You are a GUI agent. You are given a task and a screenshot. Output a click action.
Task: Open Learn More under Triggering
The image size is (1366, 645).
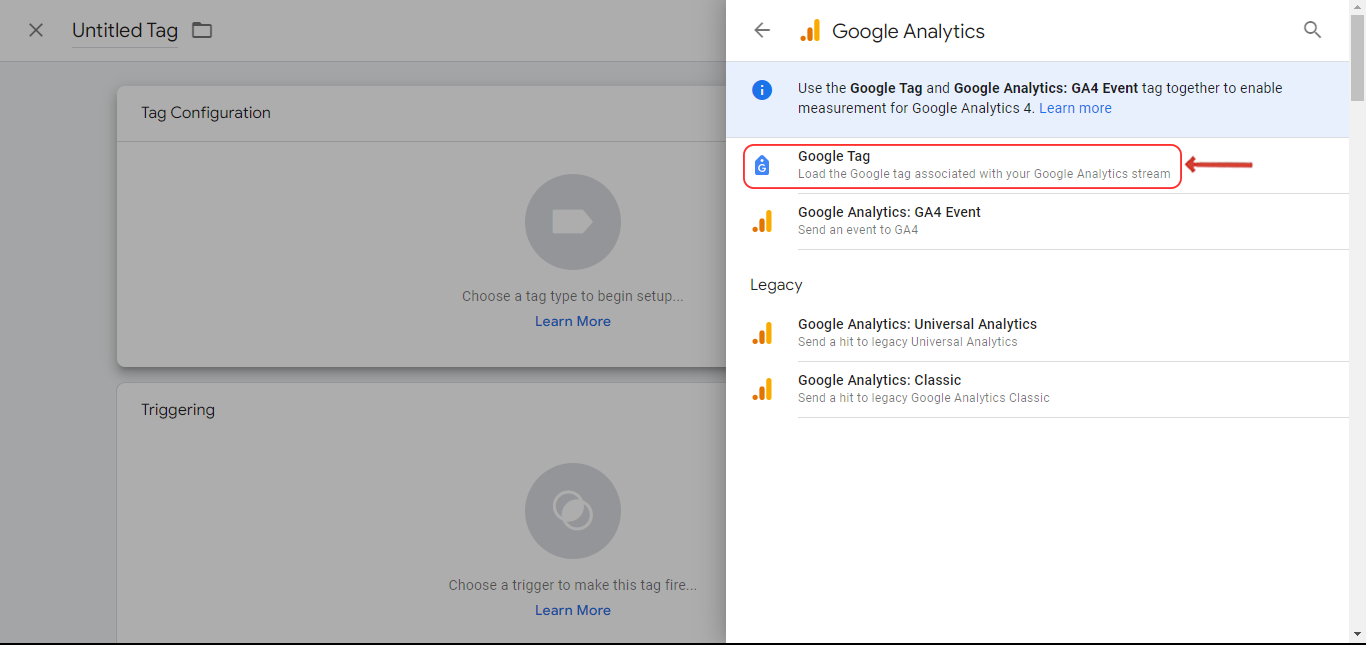coord(572,610)
